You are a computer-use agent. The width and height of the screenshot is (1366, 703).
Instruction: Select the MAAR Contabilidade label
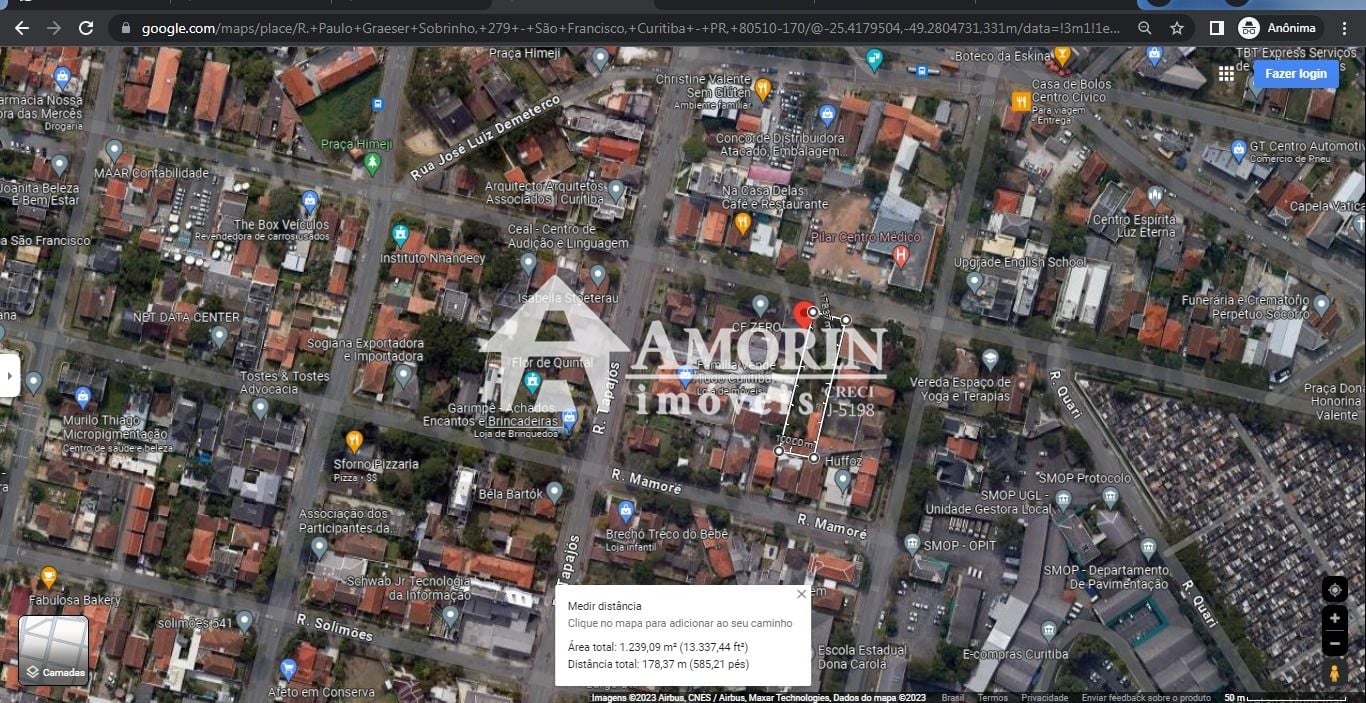click(x=152, y=173)
